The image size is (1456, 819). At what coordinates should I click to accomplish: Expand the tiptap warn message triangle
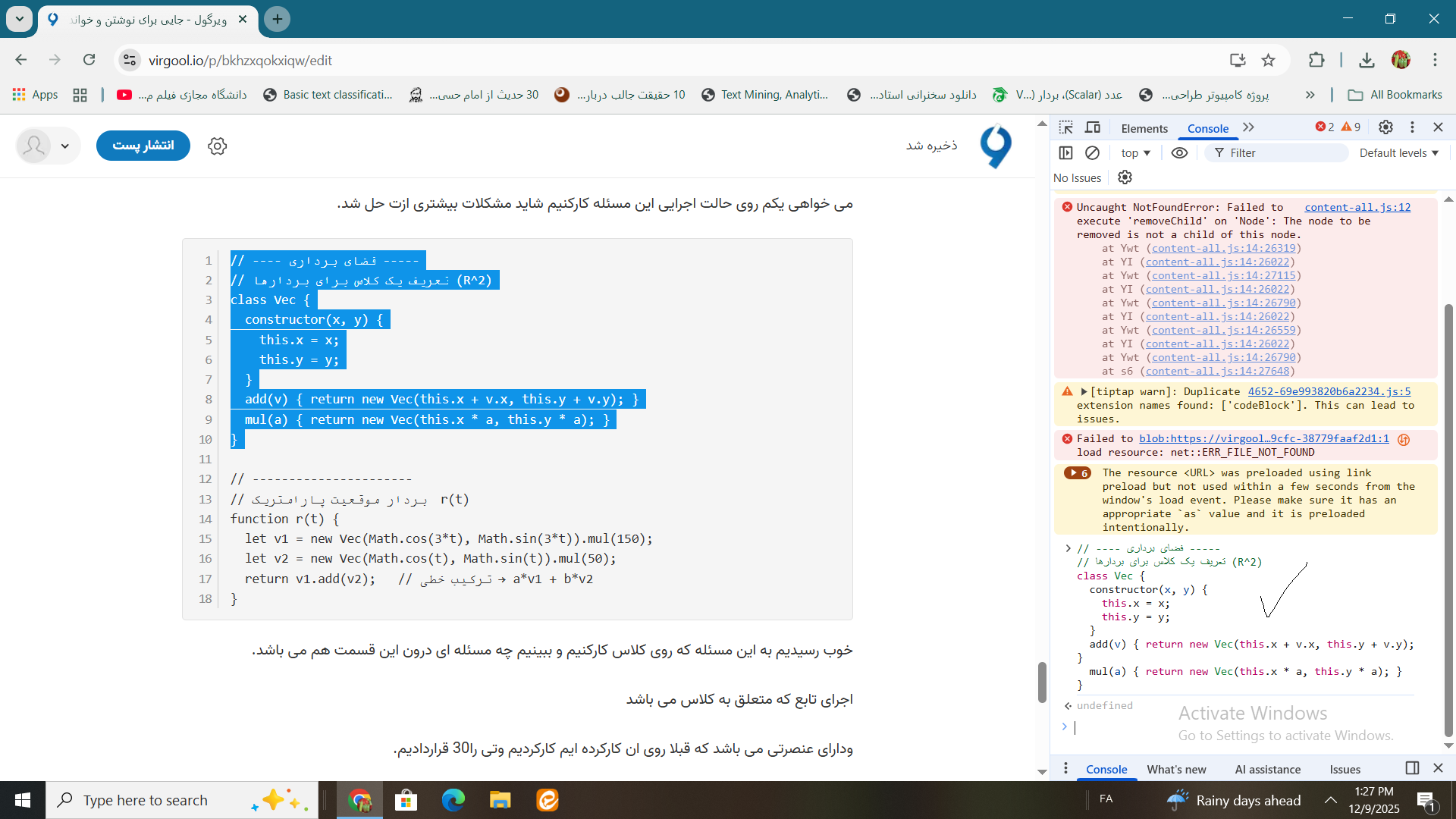point(1084,391)
